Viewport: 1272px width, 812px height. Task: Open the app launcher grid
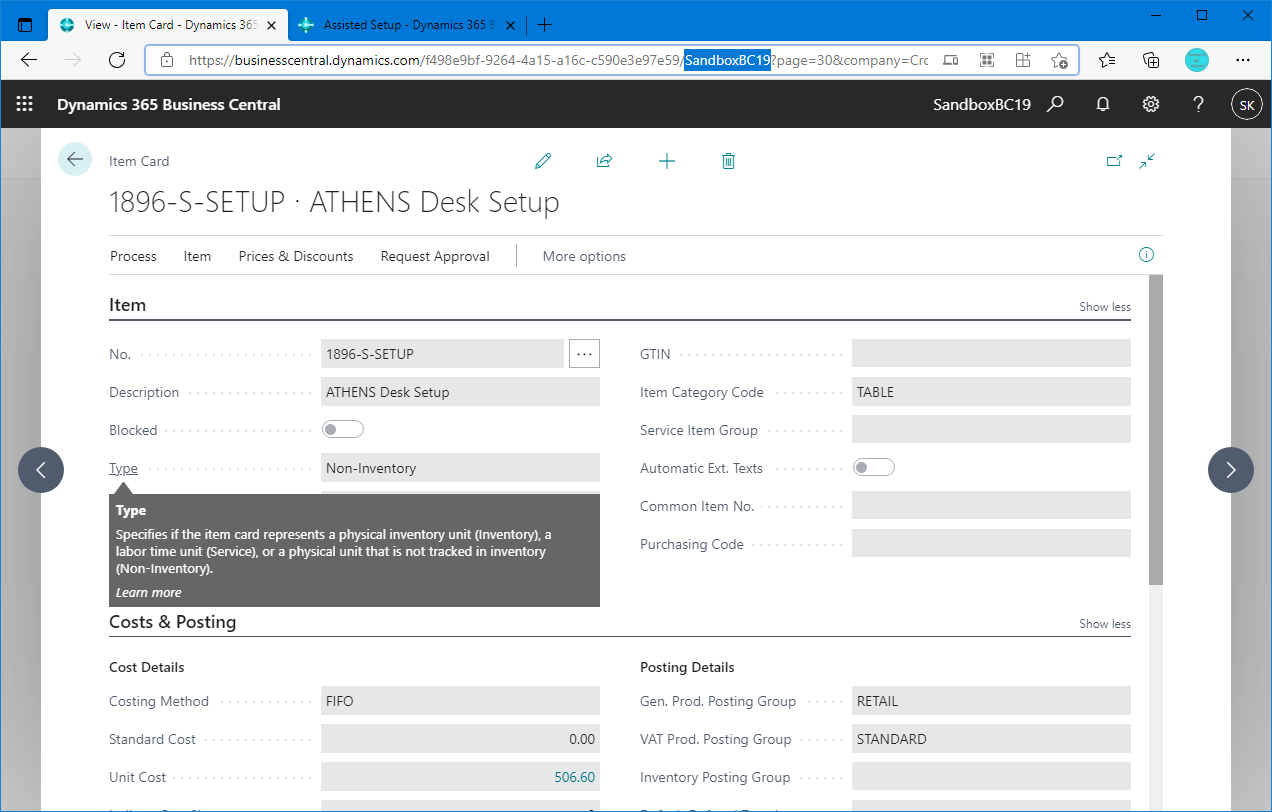24,104
